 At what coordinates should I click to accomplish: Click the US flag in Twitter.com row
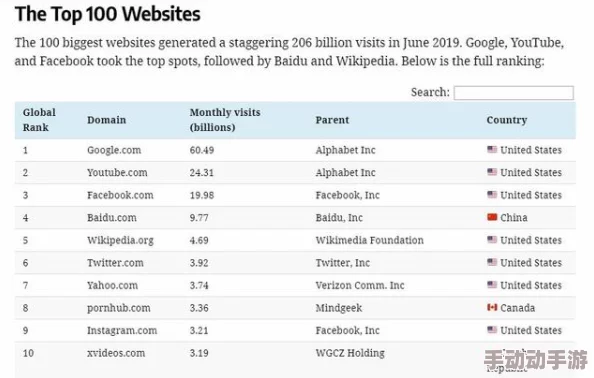492,262
